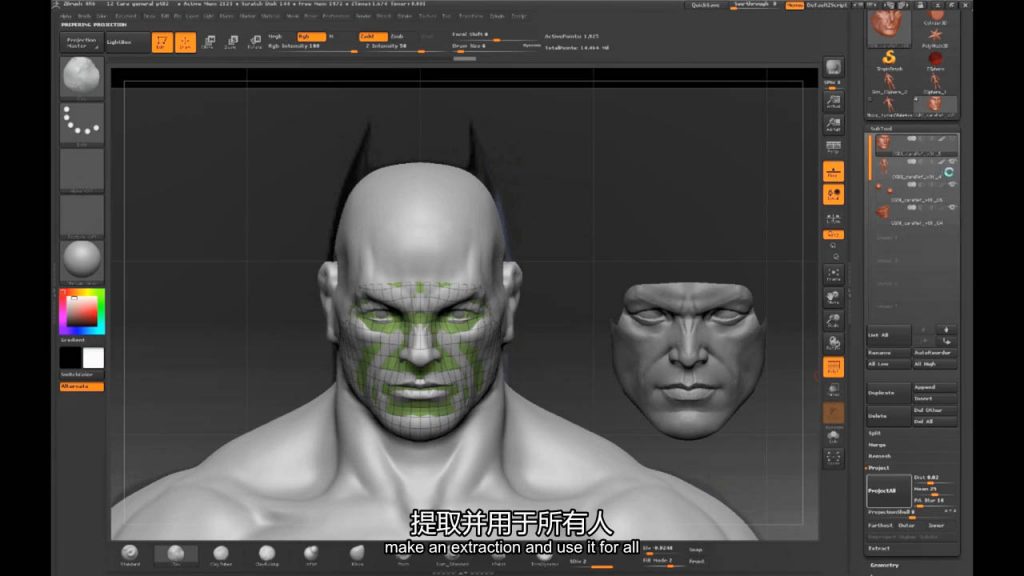Activate the Move transform mode in the top shelf
Viewport: 1024px width, 576px height.
209,42
